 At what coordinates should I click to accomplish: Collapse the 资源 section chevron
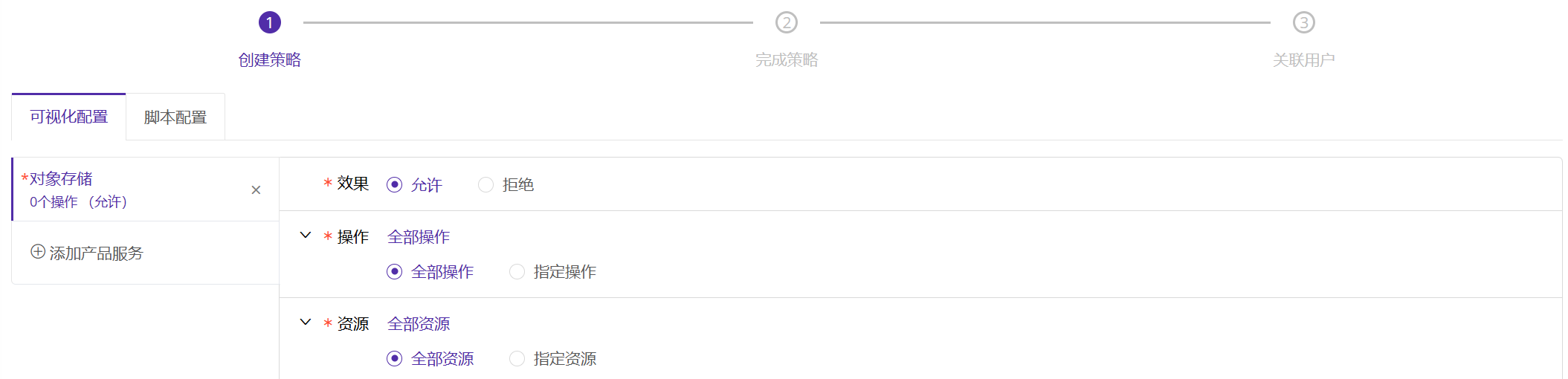click(305, 323)
